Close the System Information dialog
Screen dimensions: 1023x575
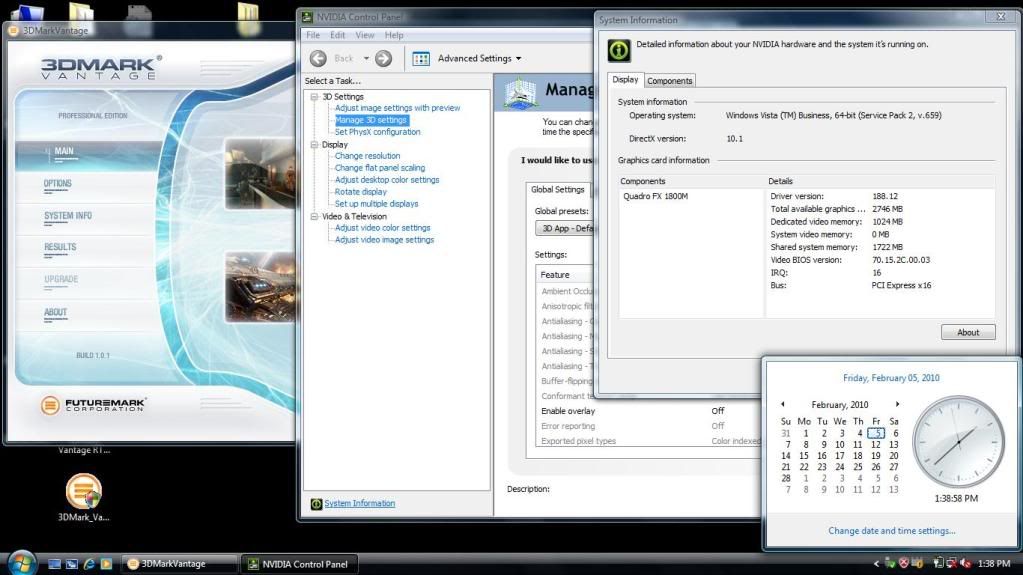1001,17
